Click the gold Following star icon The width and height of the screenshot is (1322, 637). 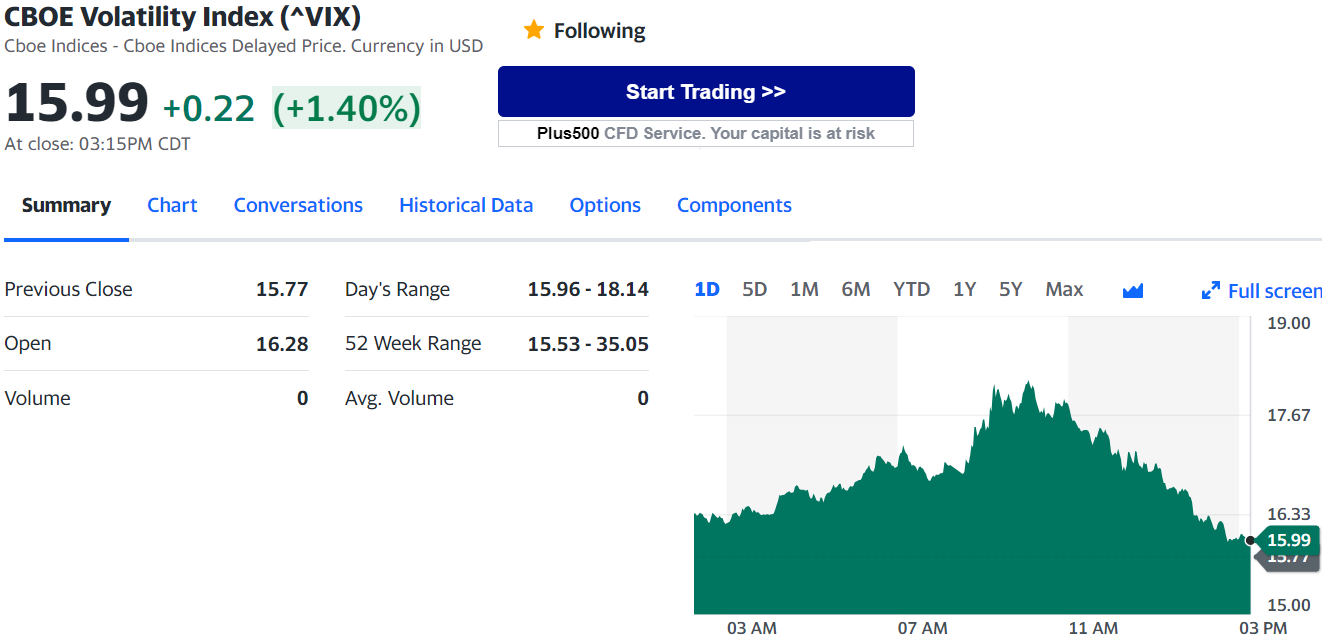tap(533, 30)
